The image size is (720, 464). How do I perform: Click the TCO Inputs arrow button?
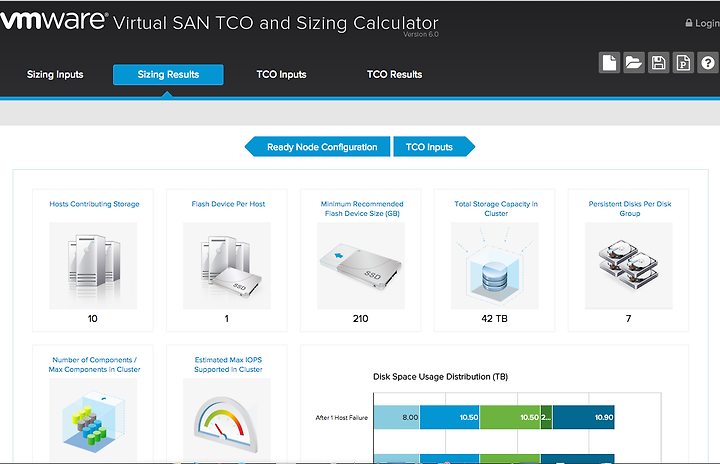434,147
